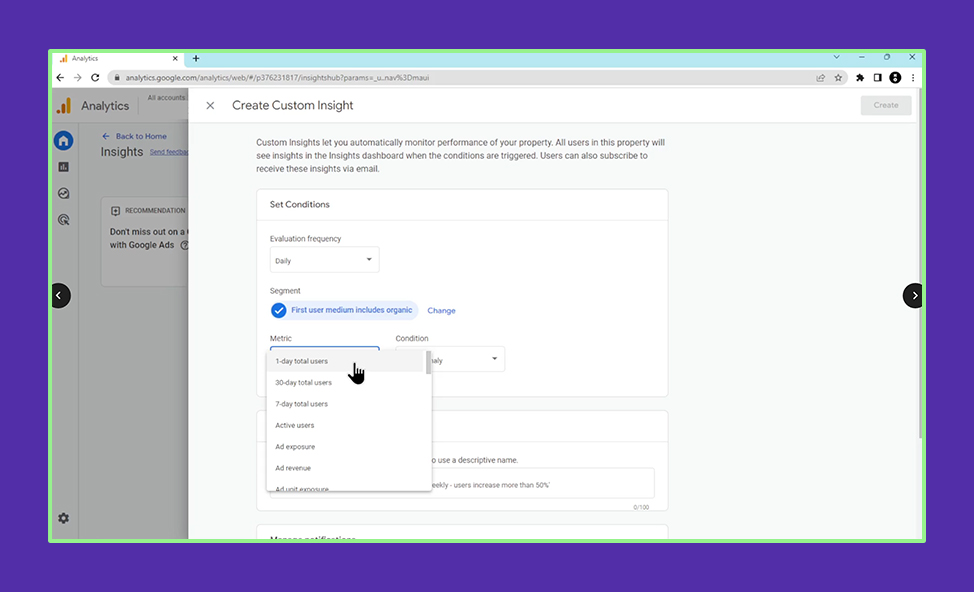This screenshot has height=592, width=974.
Task: Close the Create Custom Insight panel
Action: pyautogui.click(x=210, y=105)
